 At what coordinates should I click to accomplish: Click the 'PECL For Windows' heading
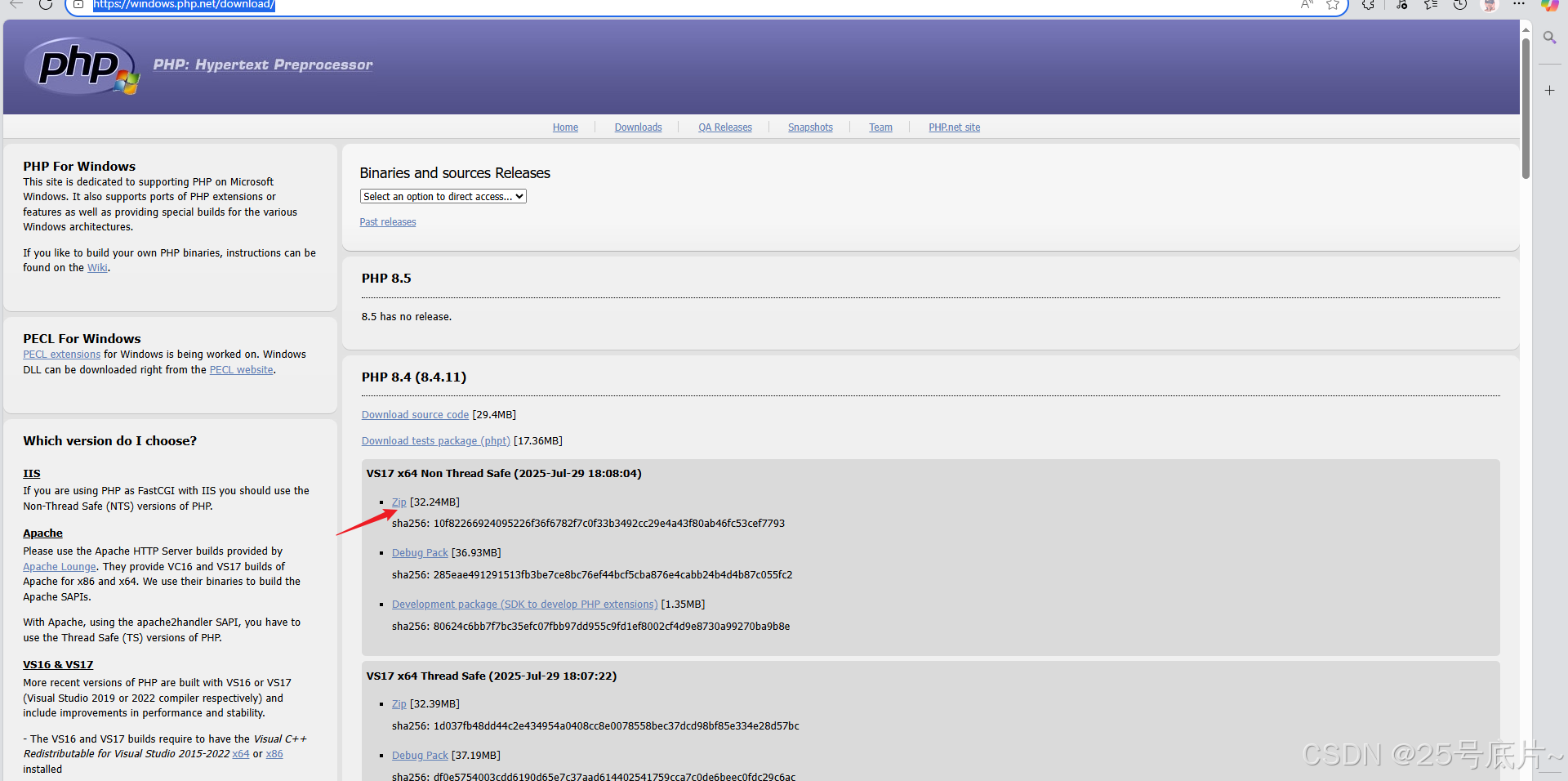click(x=82, y=339)
